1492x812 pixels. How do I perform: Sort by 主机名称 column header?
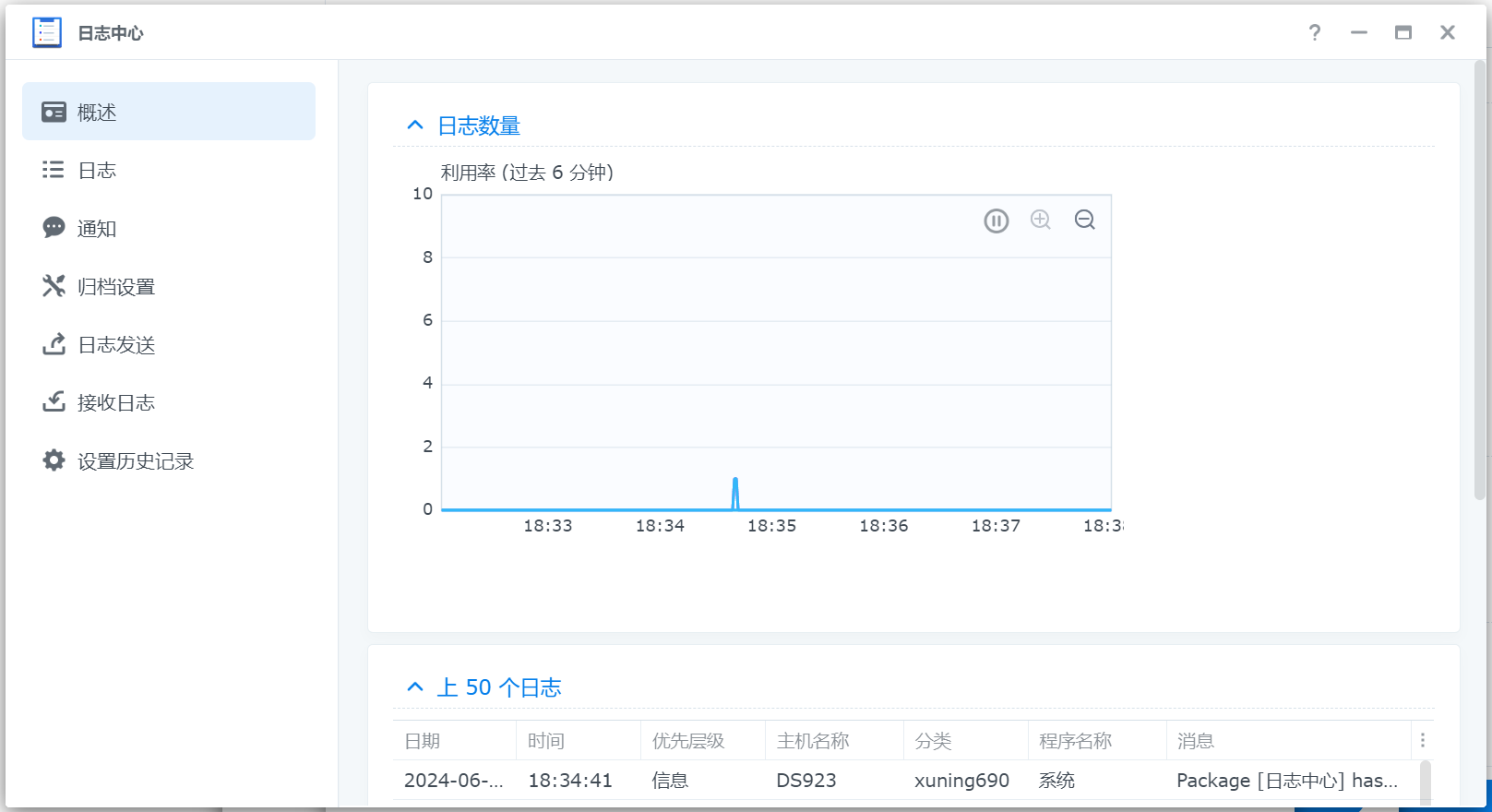tap(835, 741)
